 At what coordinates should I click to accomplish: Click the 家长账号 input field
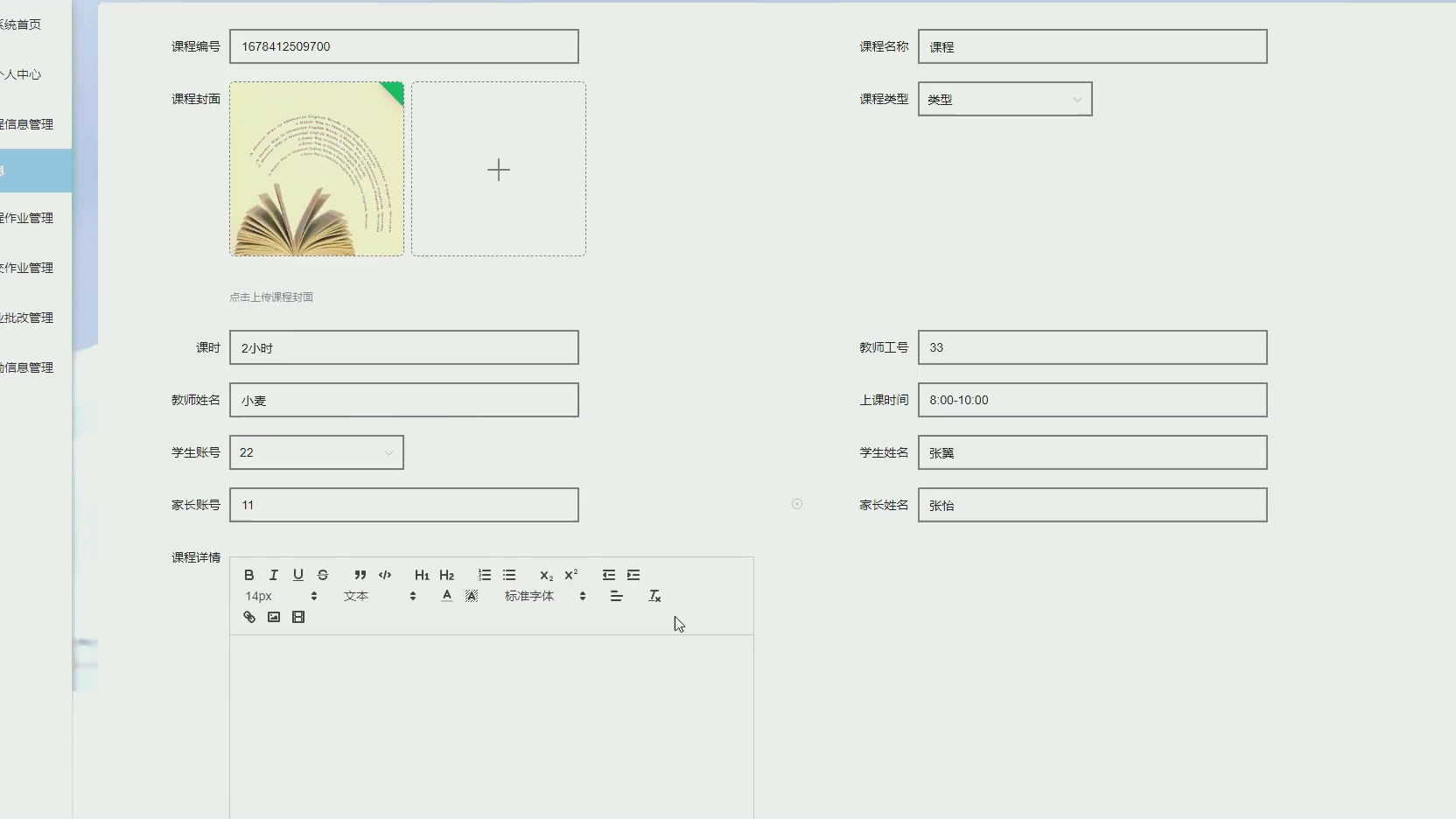pyautogui.click(x=403, y=505)
